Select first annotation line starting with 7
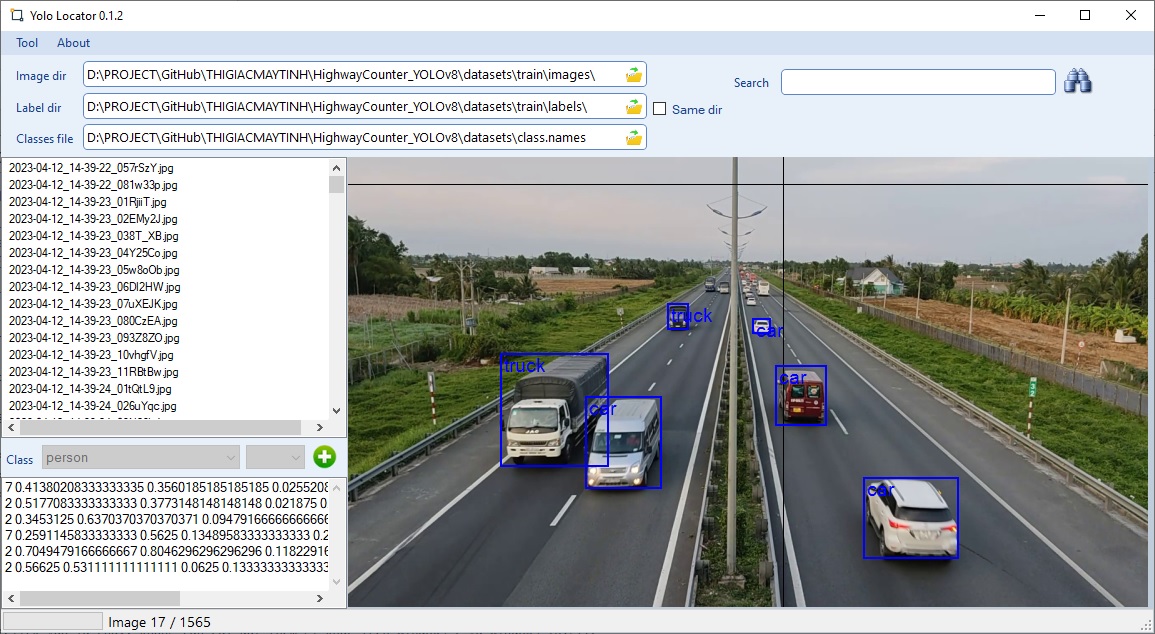This screenshot has height=634, width=1155. [165, 487]
